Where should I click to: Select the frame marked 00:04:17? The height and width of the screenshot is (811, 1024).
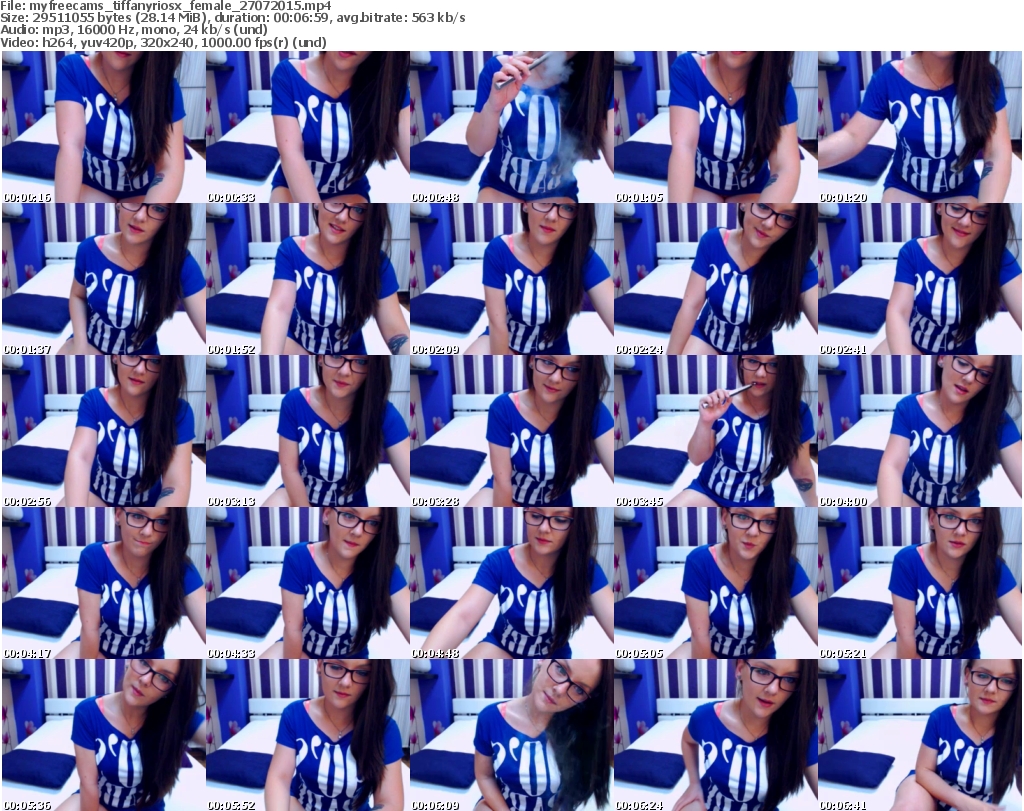104,583
